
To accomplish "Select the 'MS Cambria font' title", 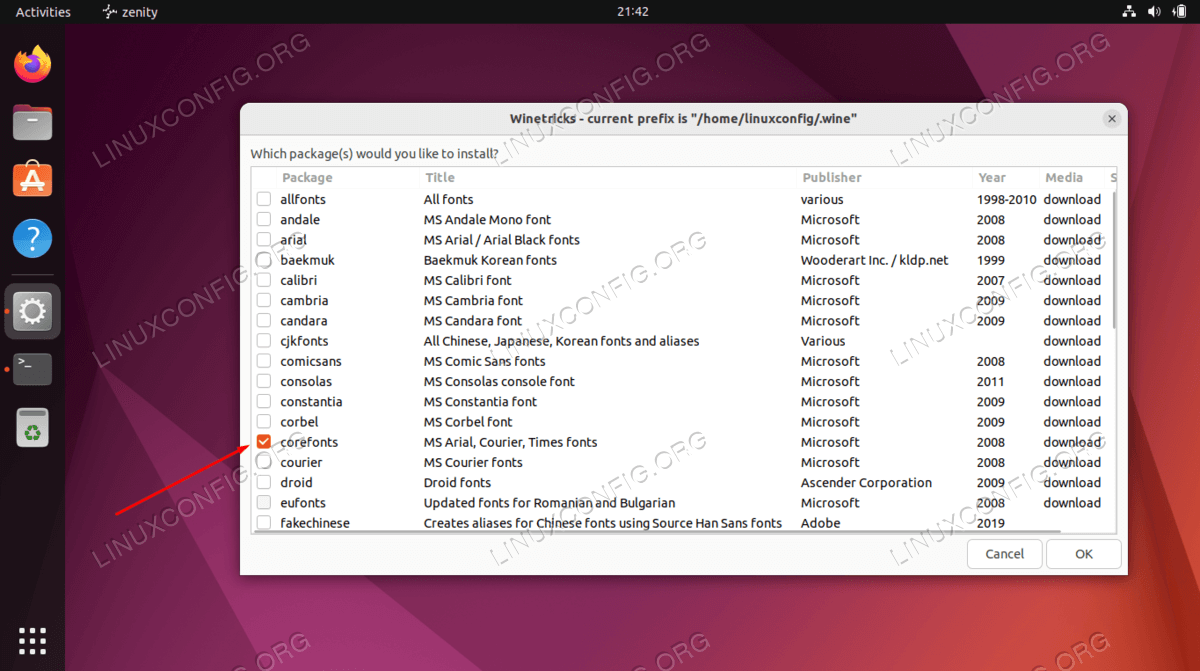I will 473,300.
